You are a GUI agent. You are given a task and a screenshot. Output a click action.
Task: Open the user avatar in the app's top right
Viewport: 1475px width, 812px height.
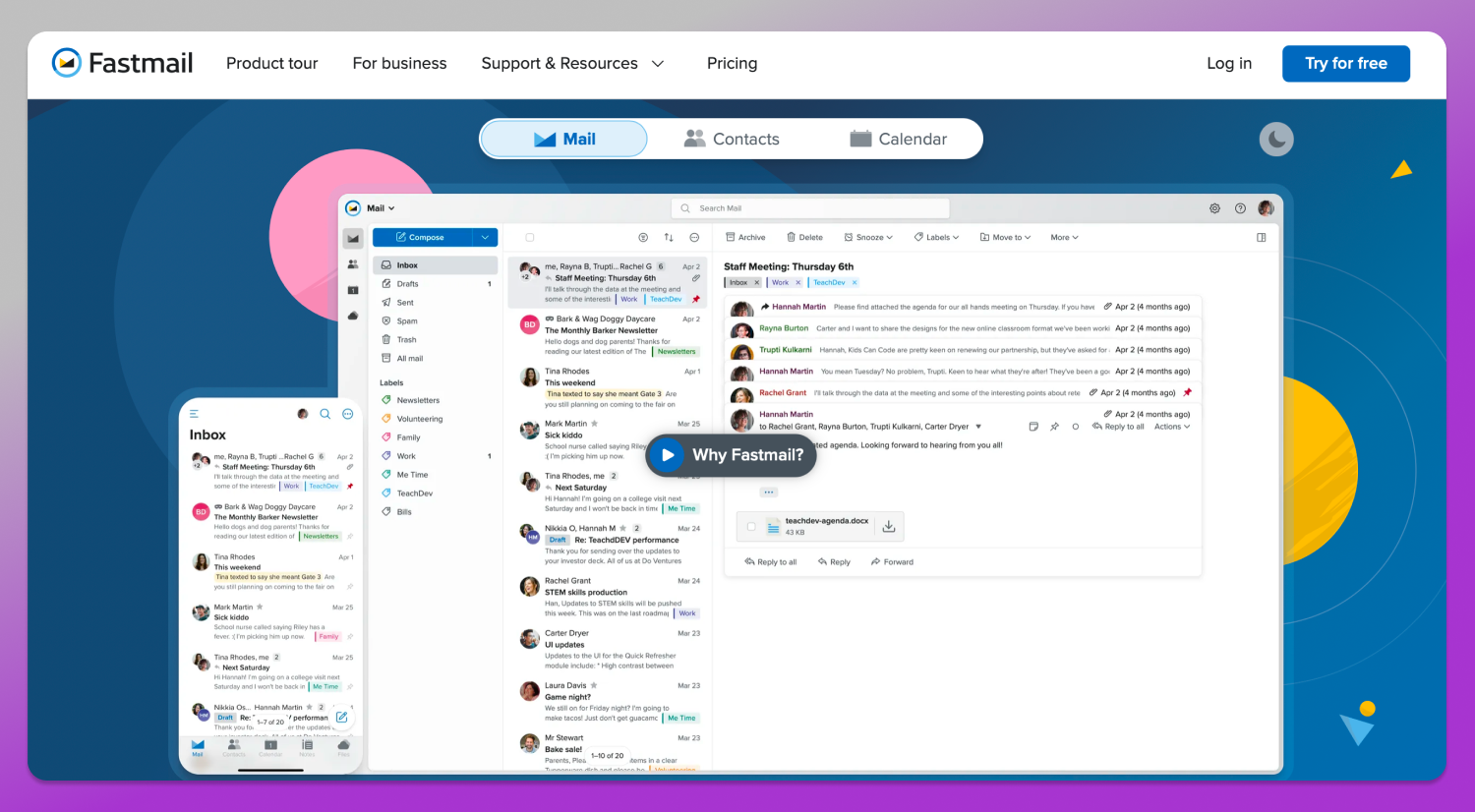click(1266, 208)
